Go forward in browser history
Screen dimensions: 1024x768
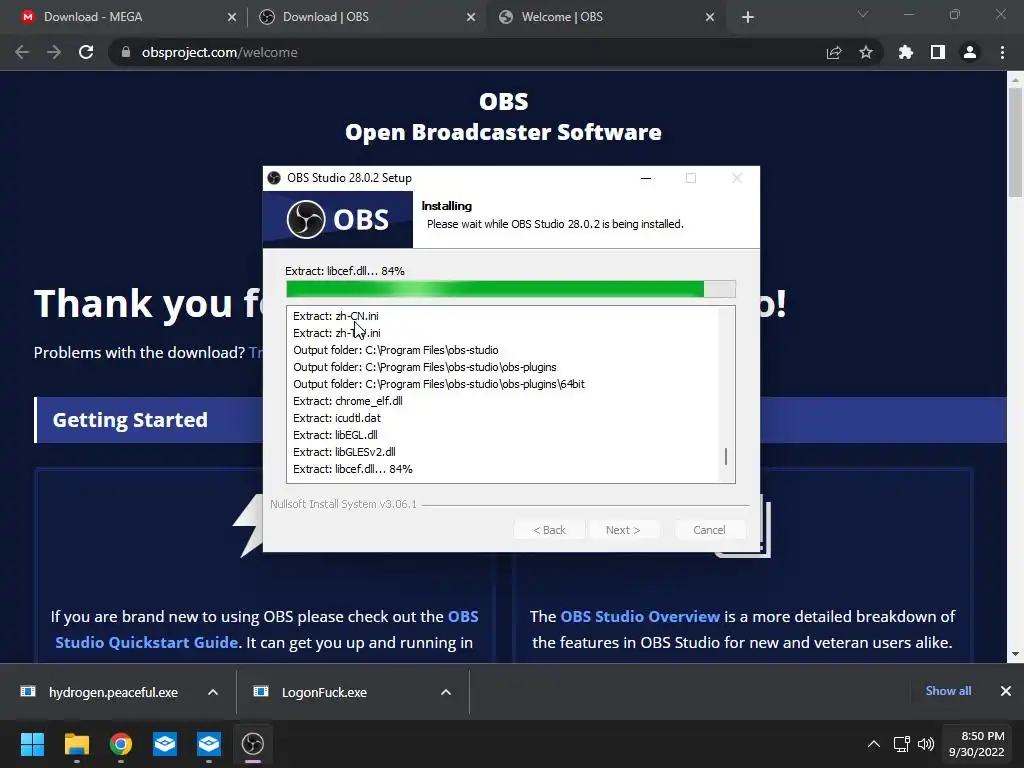54,52
